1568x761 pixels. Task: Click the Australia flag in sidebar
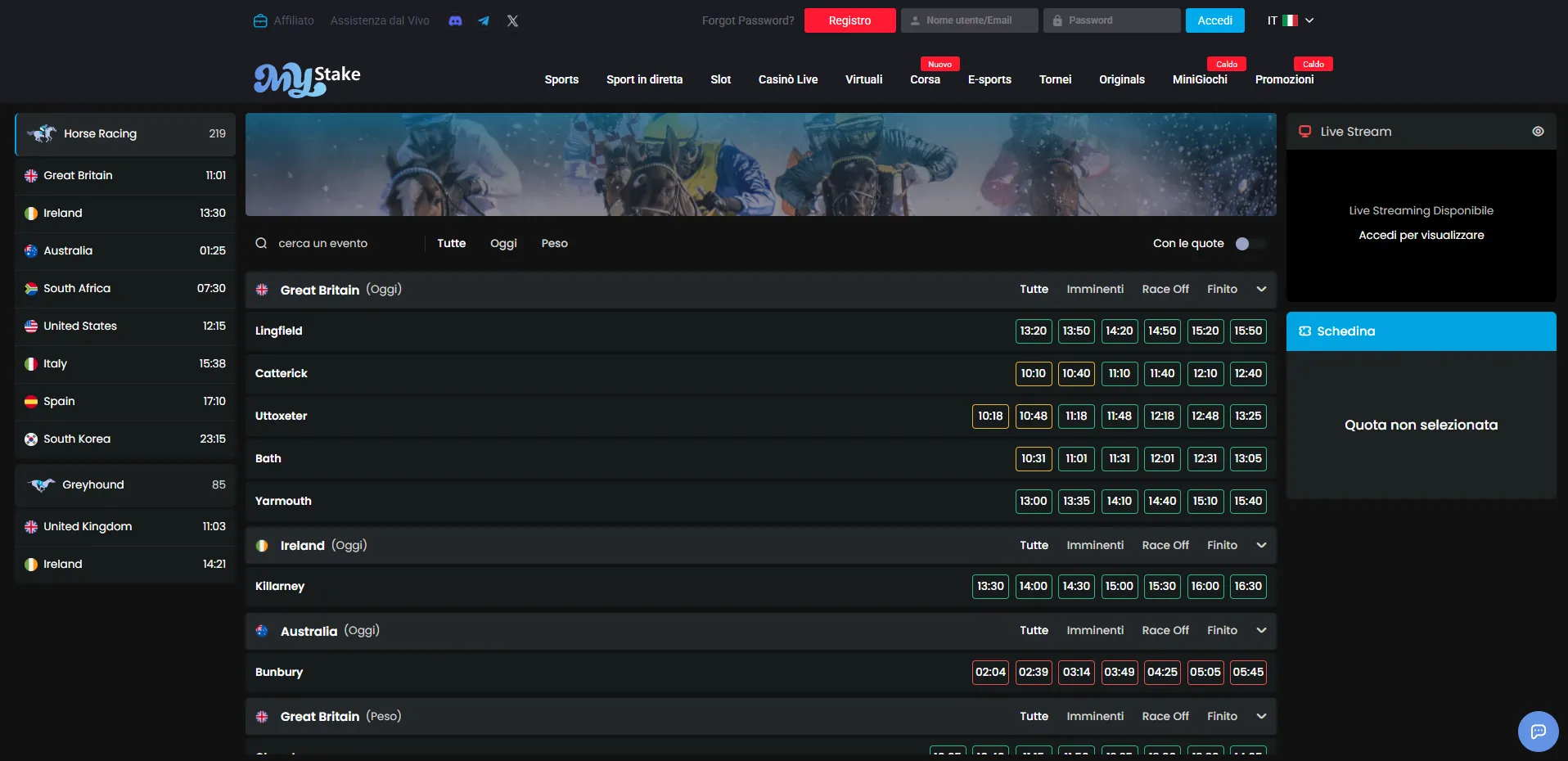coord(31,251)
